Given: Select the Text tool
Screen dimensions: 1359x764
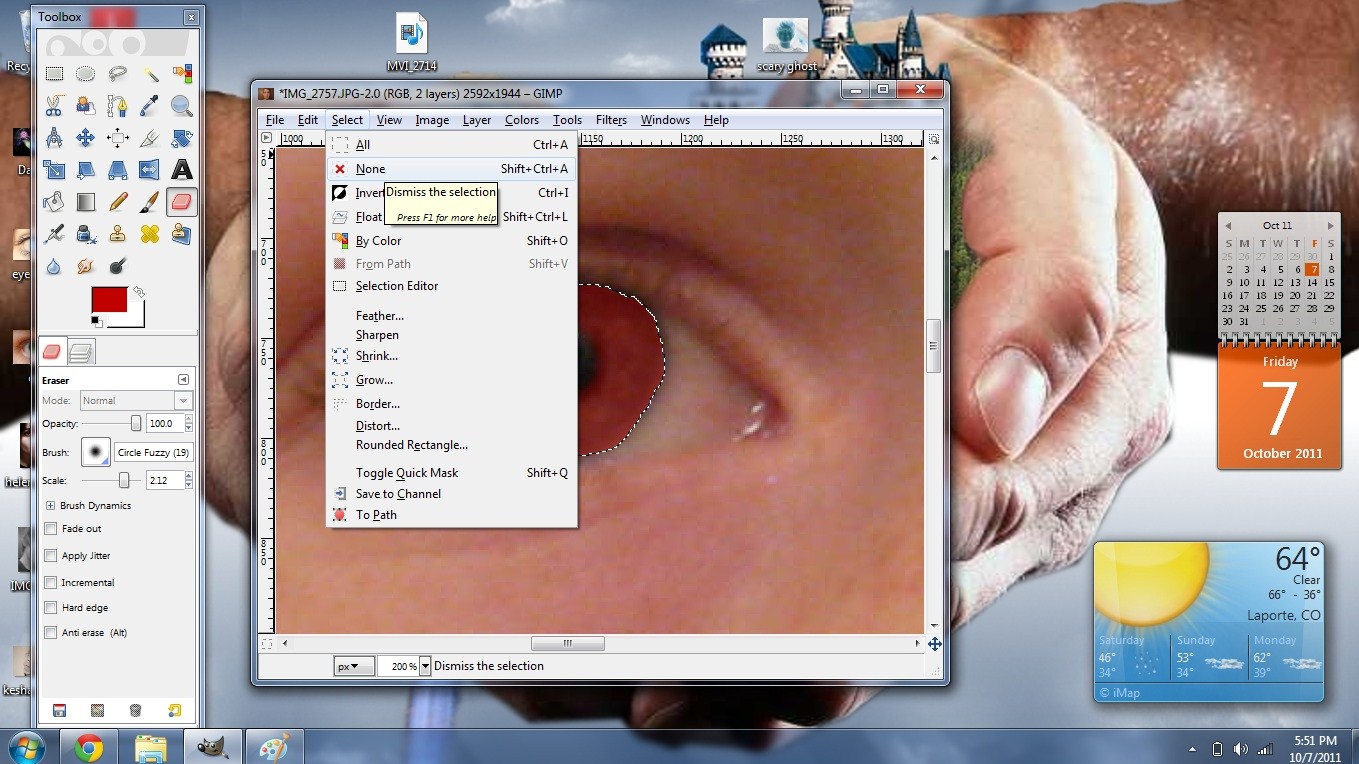Looking at the screenshot, I should click(x=182, y=170).
